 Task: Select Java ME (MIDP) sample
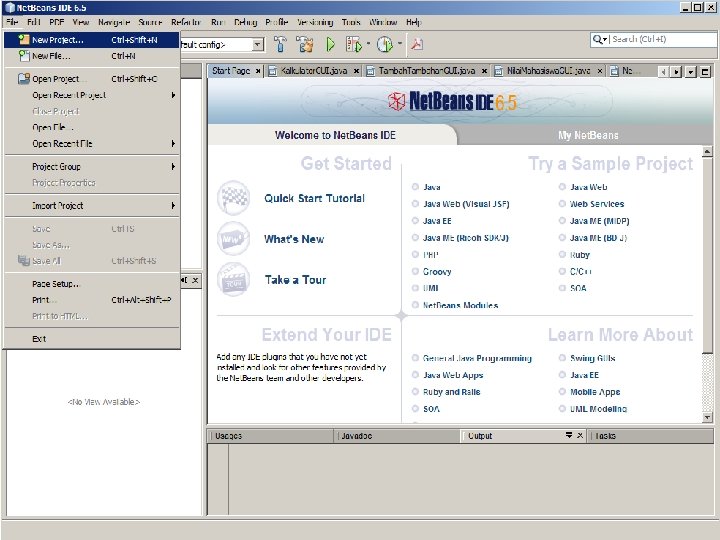(x=599, y=221)
